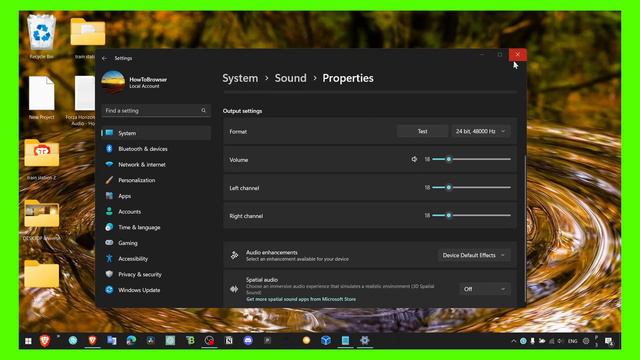Viewport: 640px width, 360px height.
Task: Switch input language via ENG indicator
Action: pyautogui.click(x=572, y=341)
